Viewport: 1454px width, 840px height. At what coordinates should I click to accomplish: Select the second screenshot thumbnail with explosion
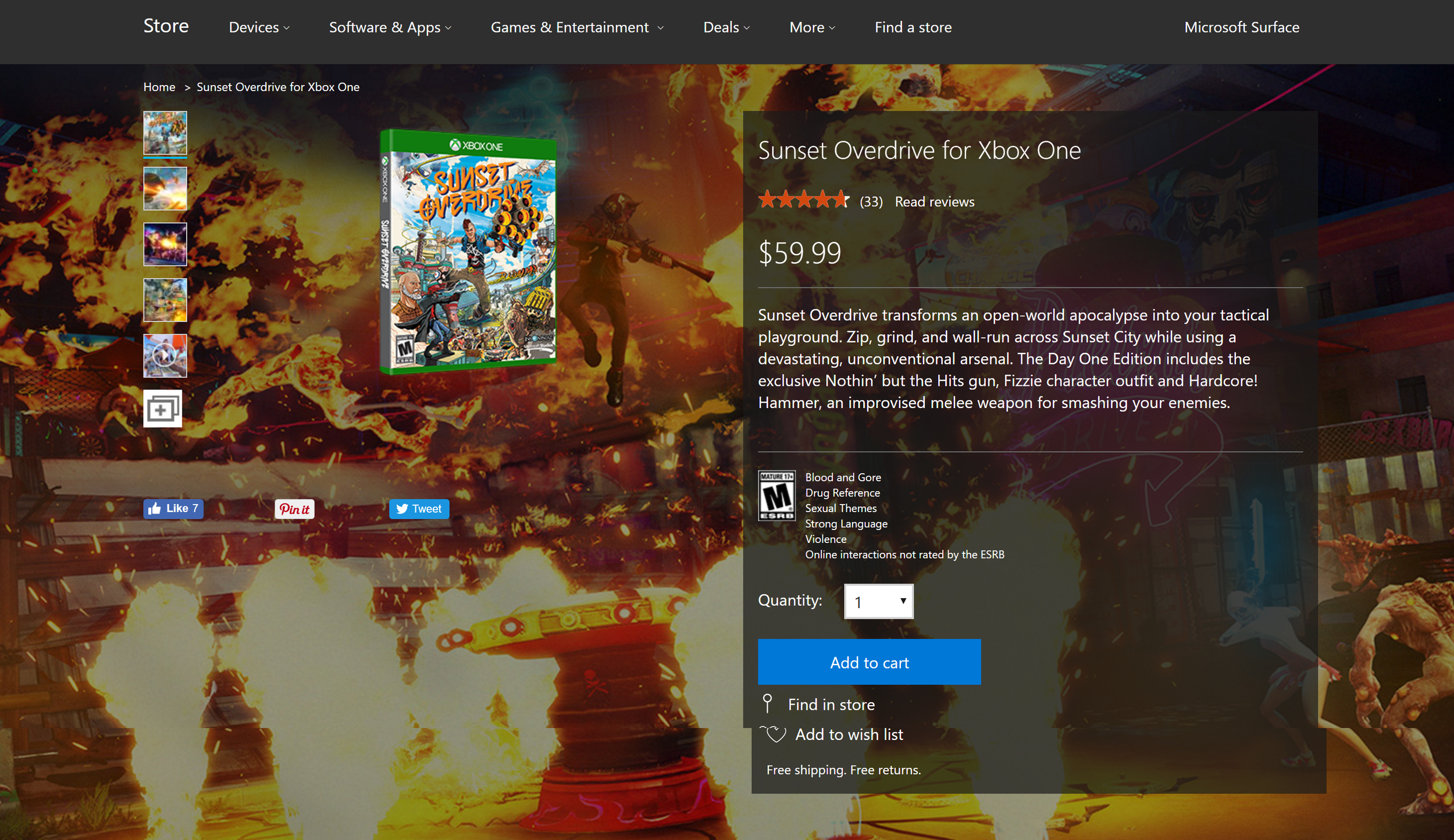tap(165, 188)
